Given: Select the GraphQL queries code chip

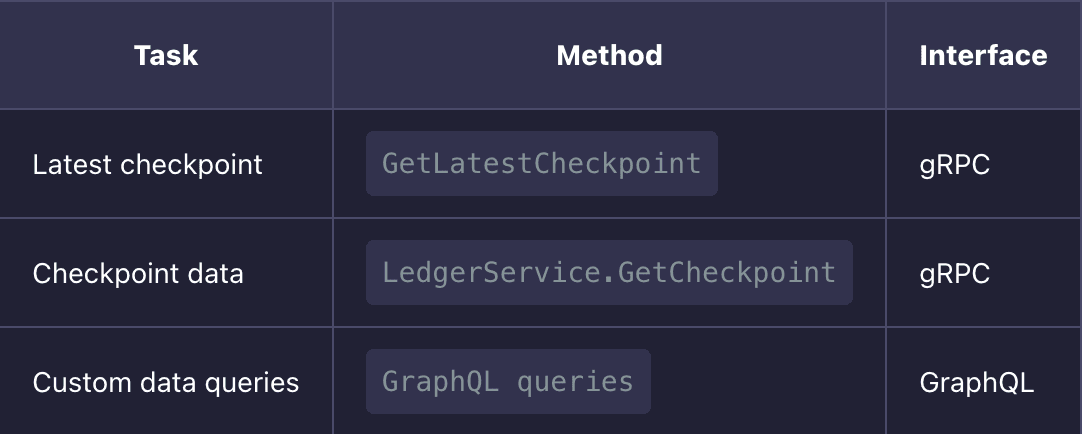Looking at the screenshot, I should (507, 381).
